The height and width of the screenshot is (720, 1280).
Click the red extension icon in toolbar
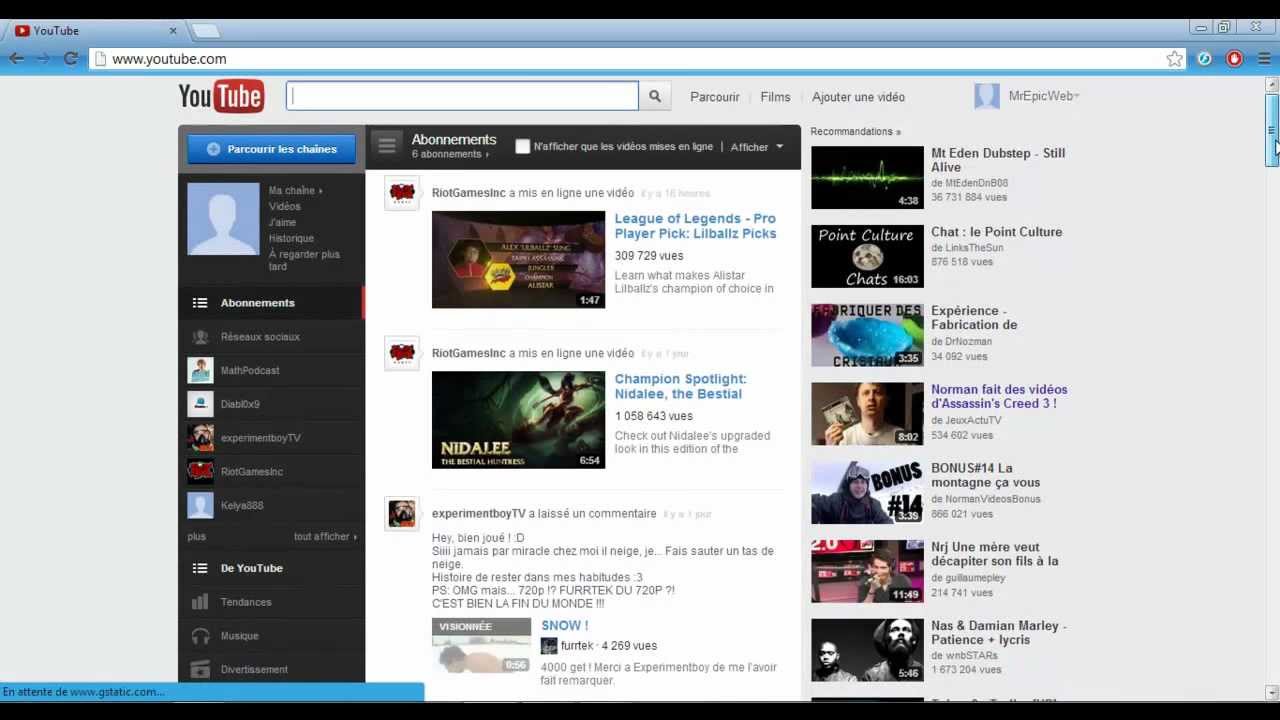click(1234, 59)
